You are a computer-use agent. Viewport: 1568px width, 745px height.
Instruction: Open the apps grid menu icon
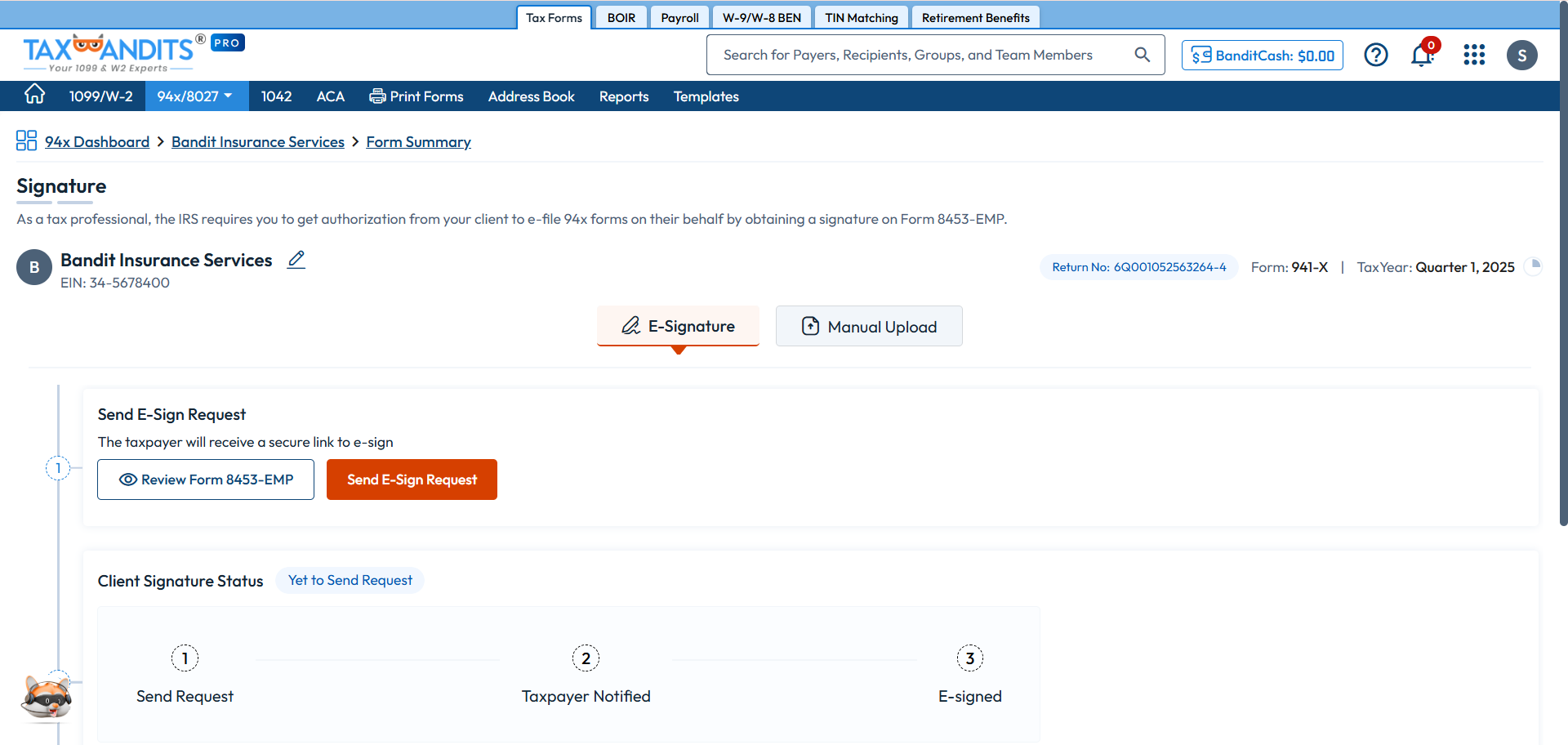1474,55
